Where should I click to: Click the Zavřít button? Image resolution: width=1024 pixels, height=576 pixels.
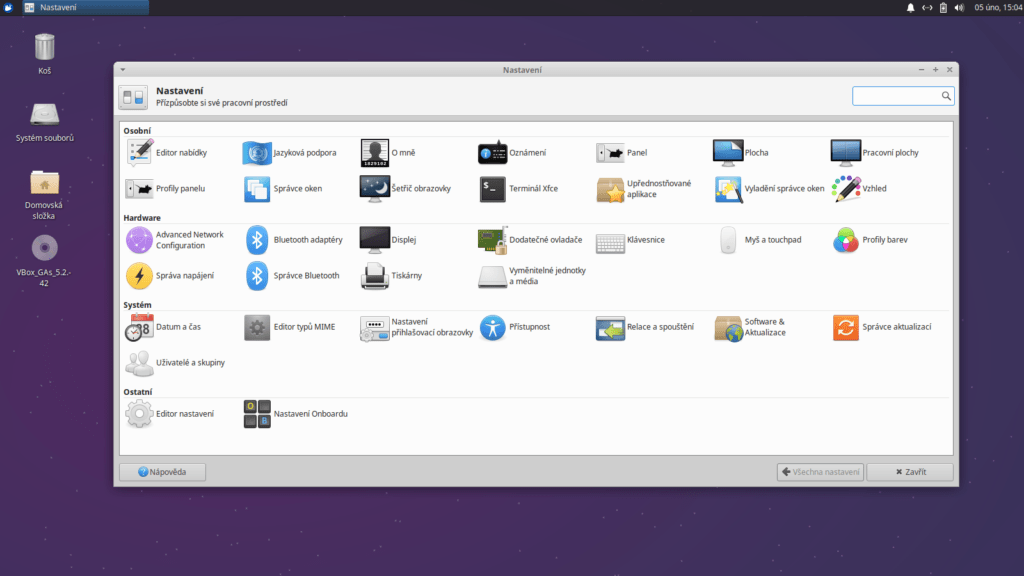910,472
